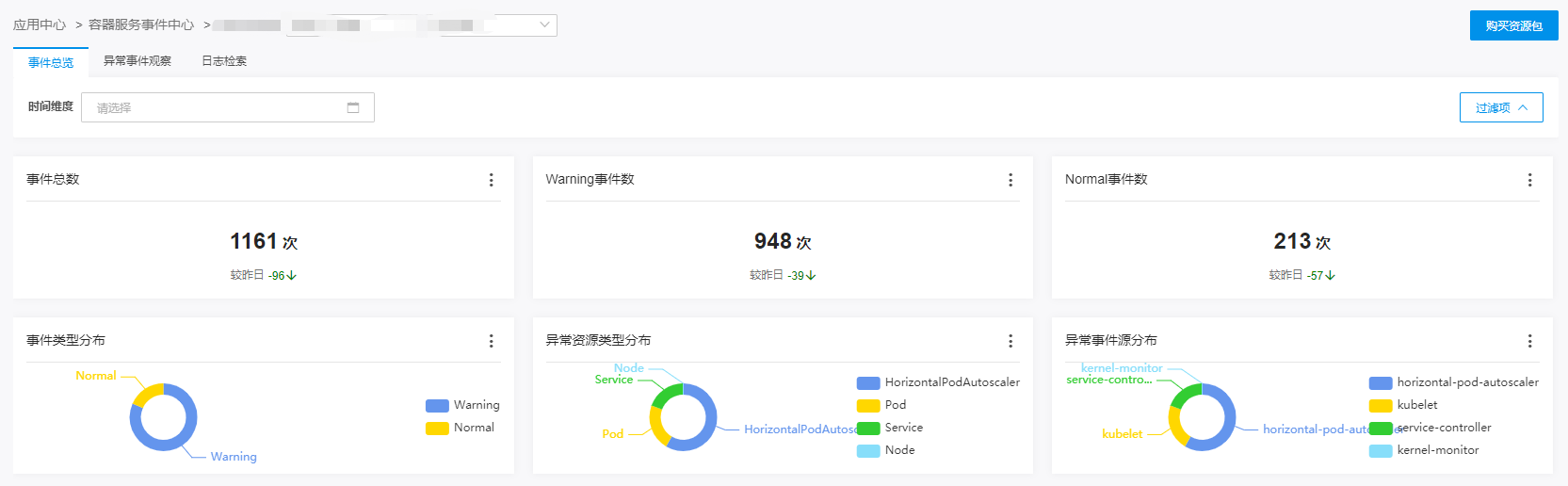Open the Warning事件数 card more-options menu
This screenshot has height=486, width=1568.
coord(1010,180)
